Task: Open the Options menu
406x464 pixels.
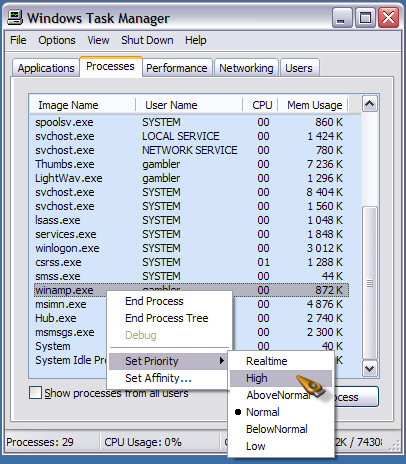Action: click(57, 40)
